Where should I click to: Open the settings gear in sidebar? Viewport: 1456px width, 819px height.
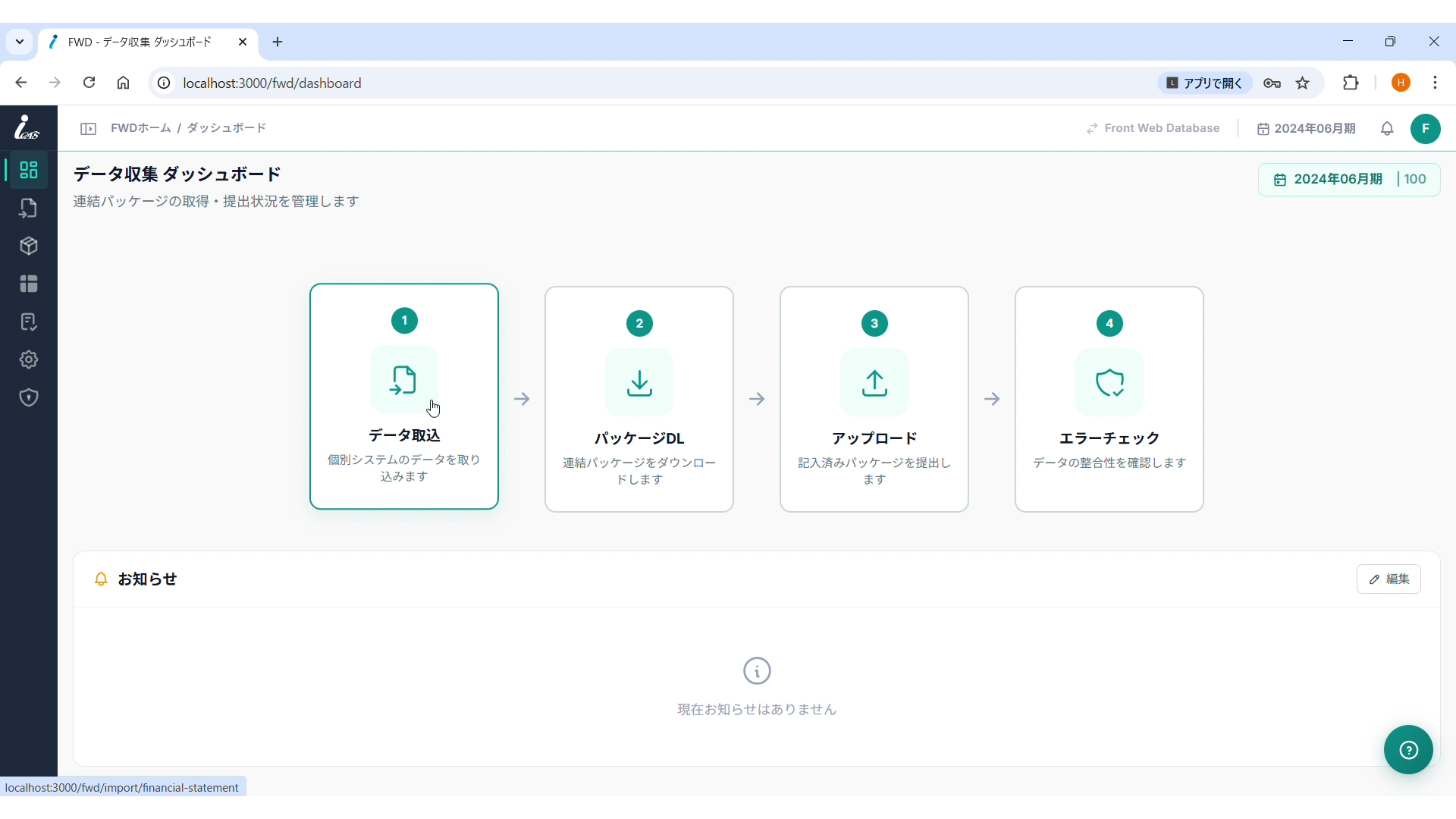tap(29, 360)
